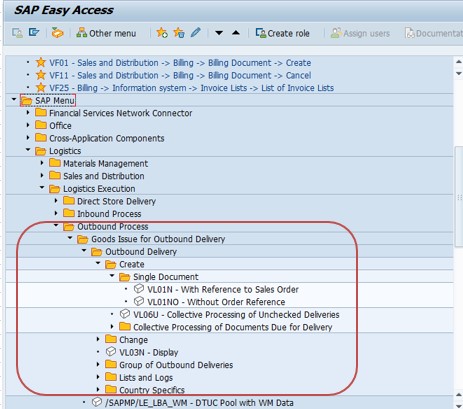Expand Cross-Application Components folder
The height and width of the screenshot is (409, 463).
pyautogui.click(x=28, y=137)
